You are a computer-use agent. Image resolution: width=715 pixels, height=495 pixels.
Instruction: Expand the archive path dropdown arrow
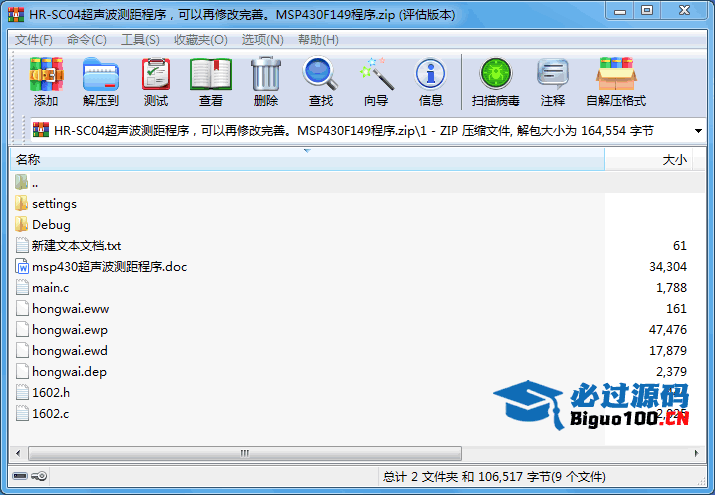(x=698, y=131)
